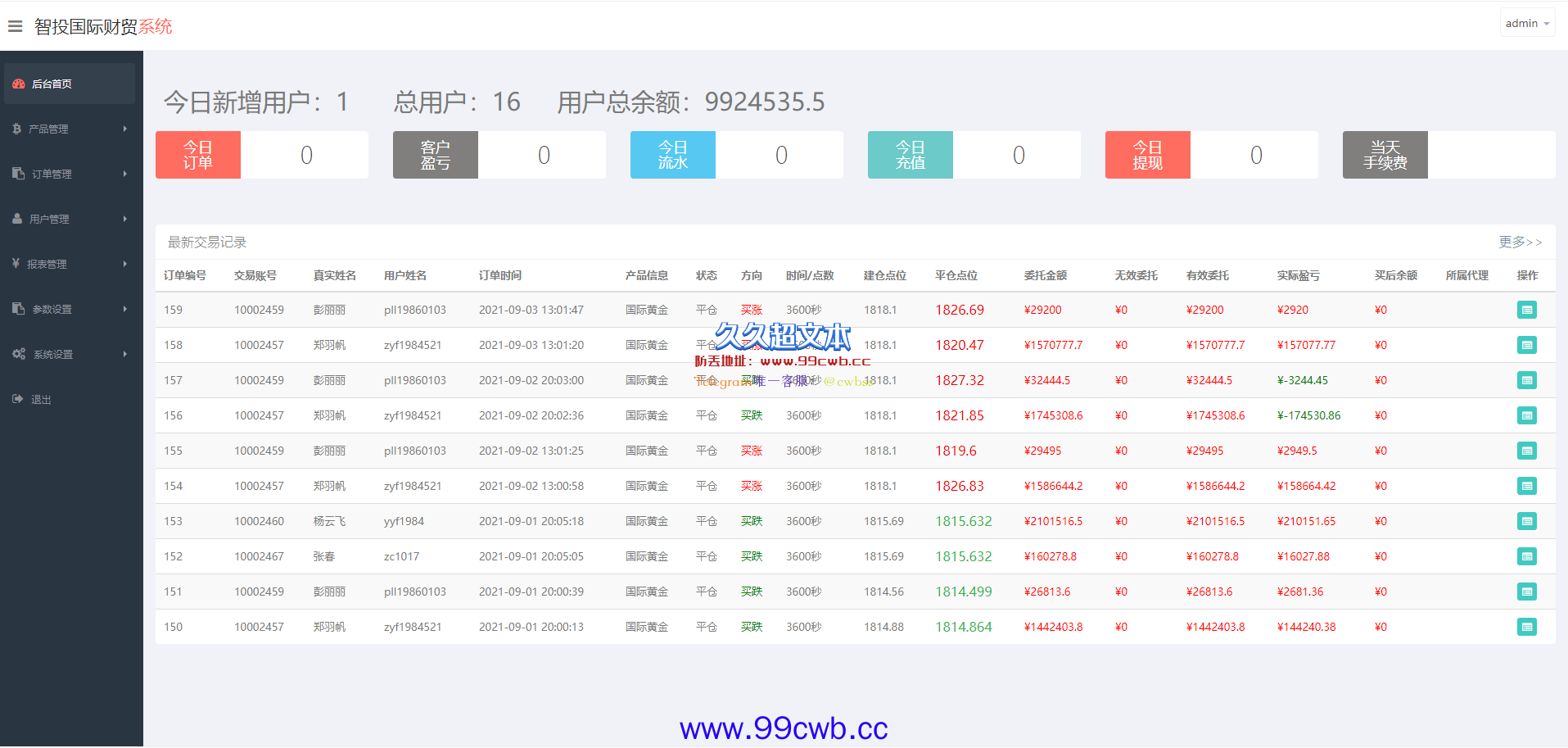Click the 委托金额 column header
The image size is (1568, 748).
pos(1046,275)
